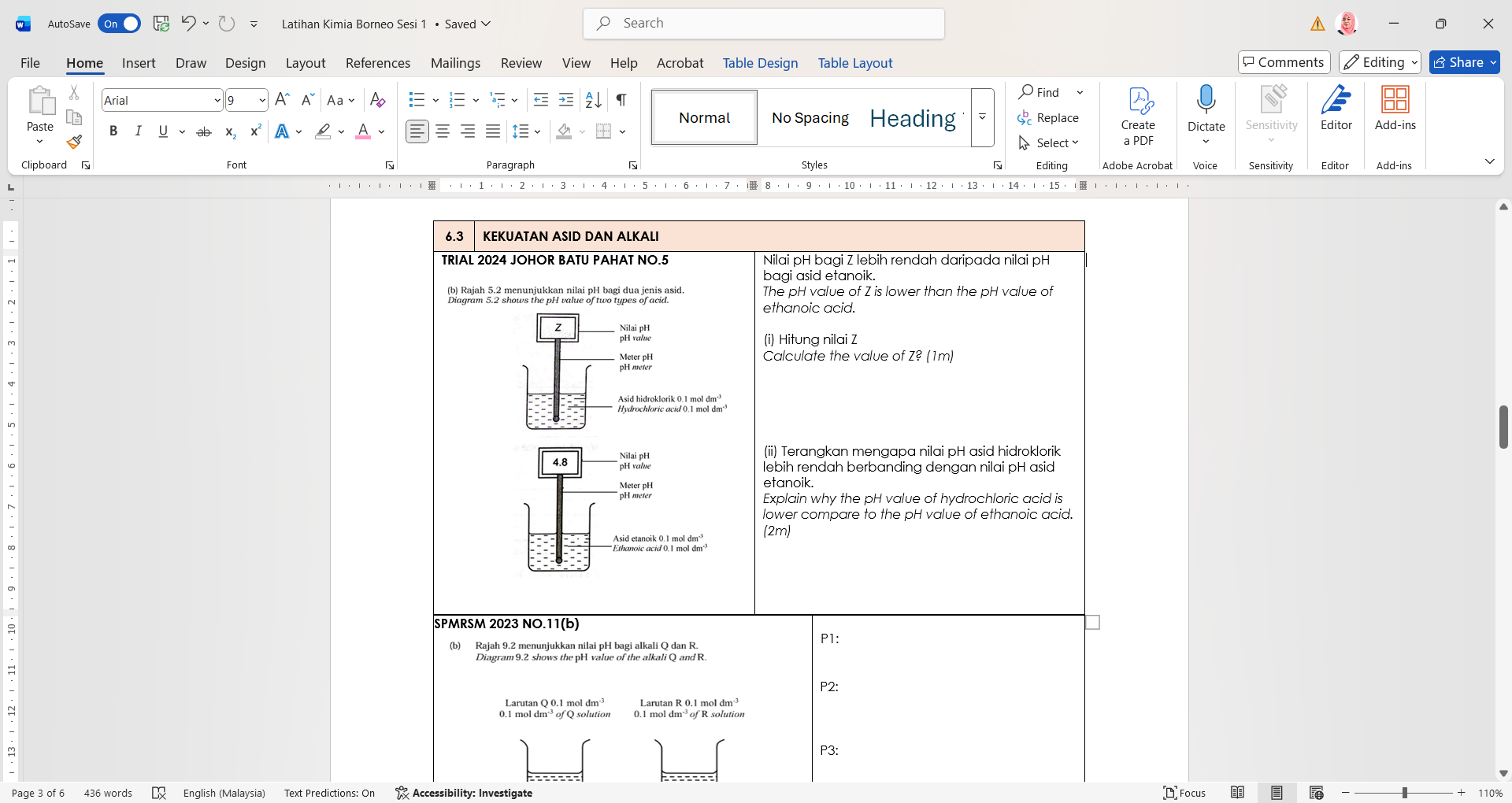Open the Editing mode dropdown
The image size is (1512, 803).
1380,62
